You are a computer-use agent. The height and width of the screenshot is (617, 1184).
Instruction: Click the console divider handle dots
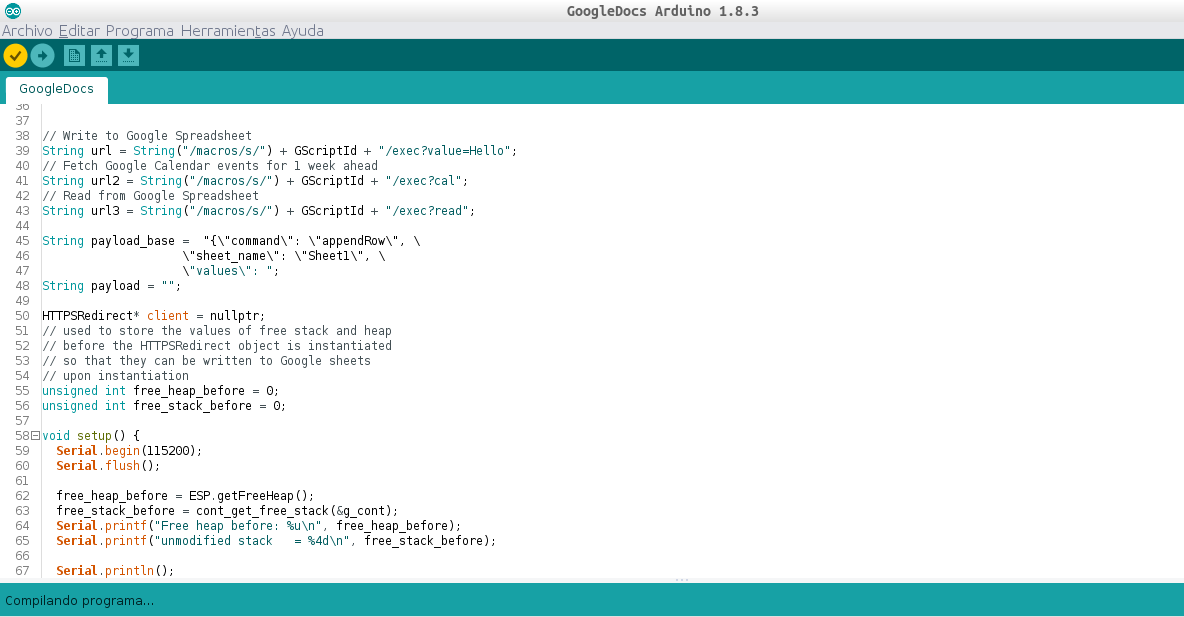point(682,580)
